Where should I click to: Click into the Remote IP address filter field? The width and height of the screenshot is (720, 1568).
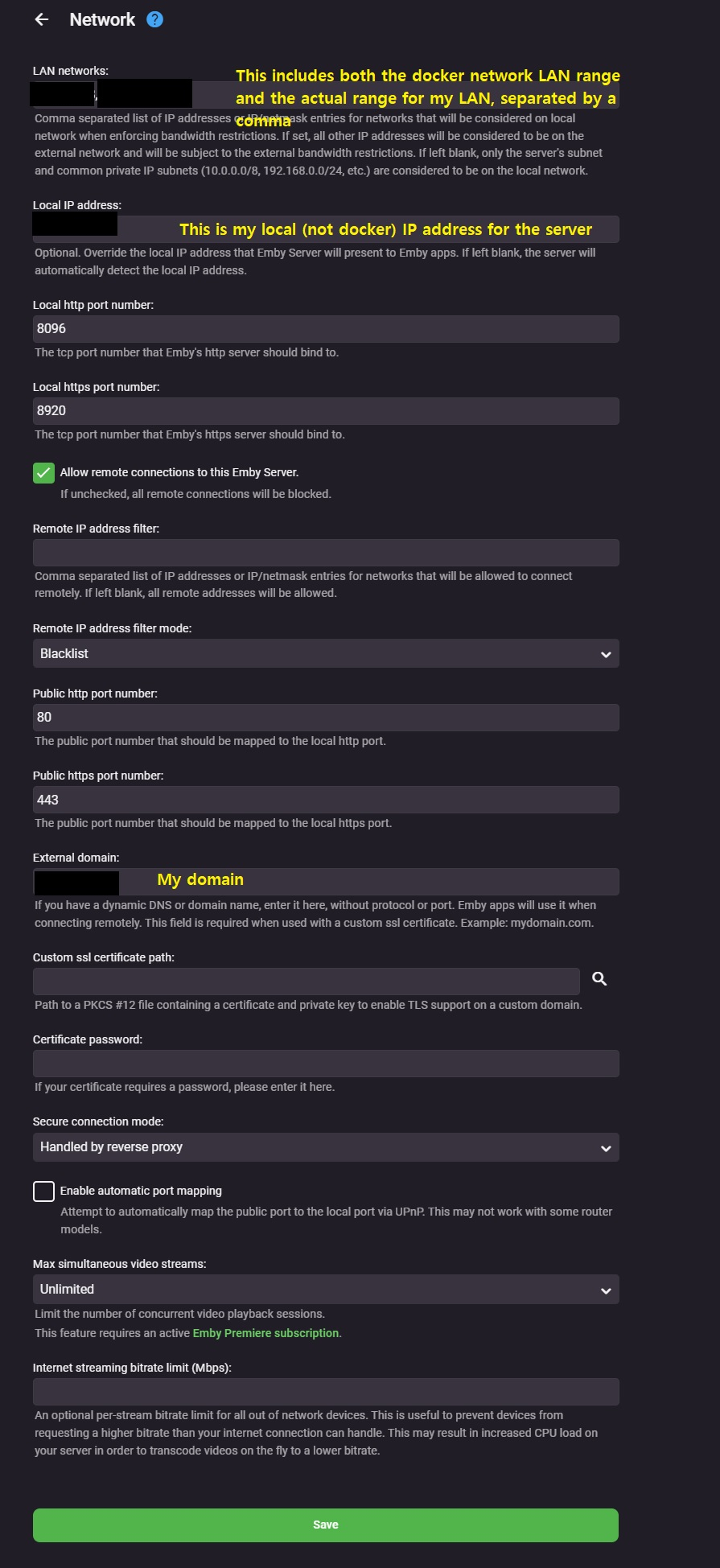point(326,553)
